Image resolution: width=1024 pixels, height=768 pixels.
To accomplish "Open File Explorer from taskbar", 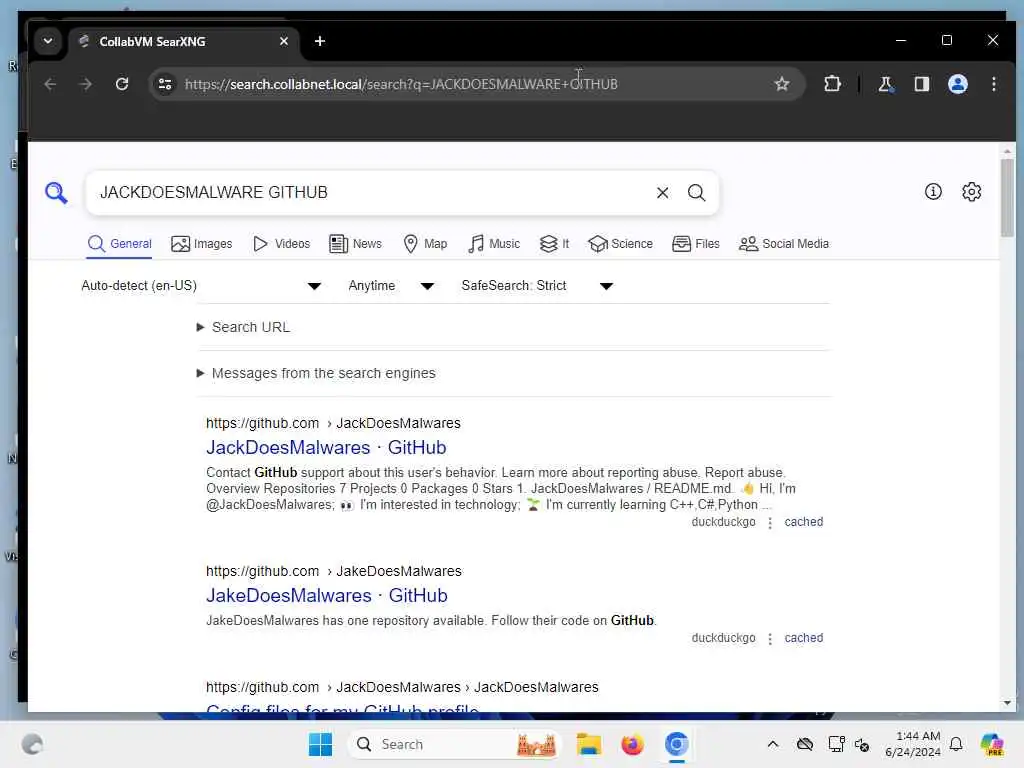I will point(588,744).
